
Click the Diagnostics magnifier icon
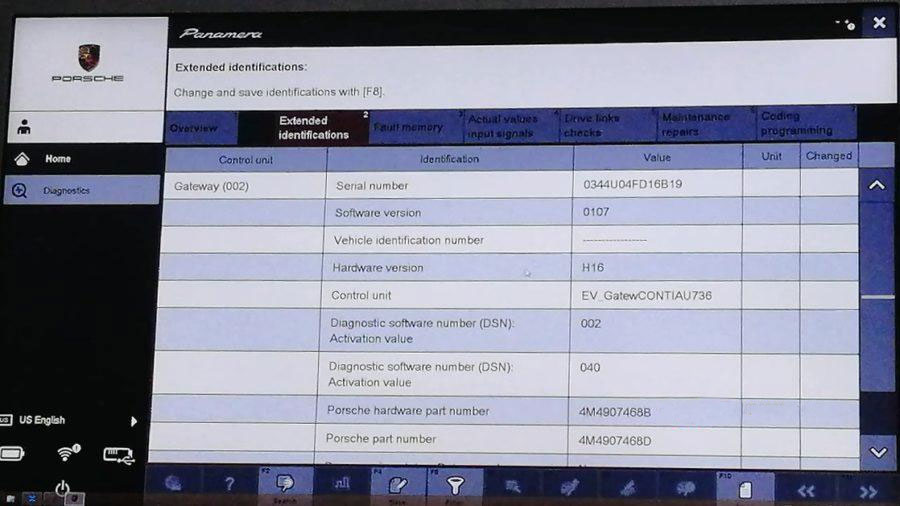pos(19,190)
